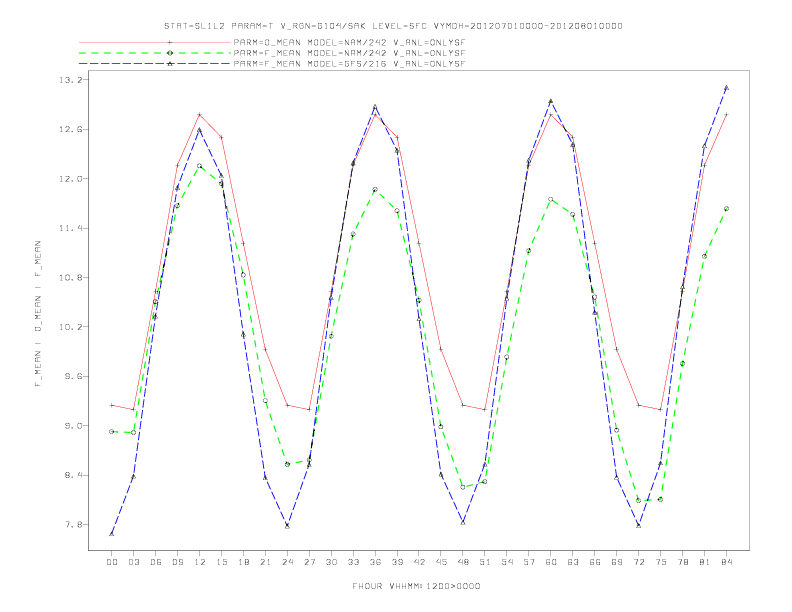Click x-axis tick label 18
This screenshot has width=792, height=612.
pyautogui.click(x=243, y=562)
